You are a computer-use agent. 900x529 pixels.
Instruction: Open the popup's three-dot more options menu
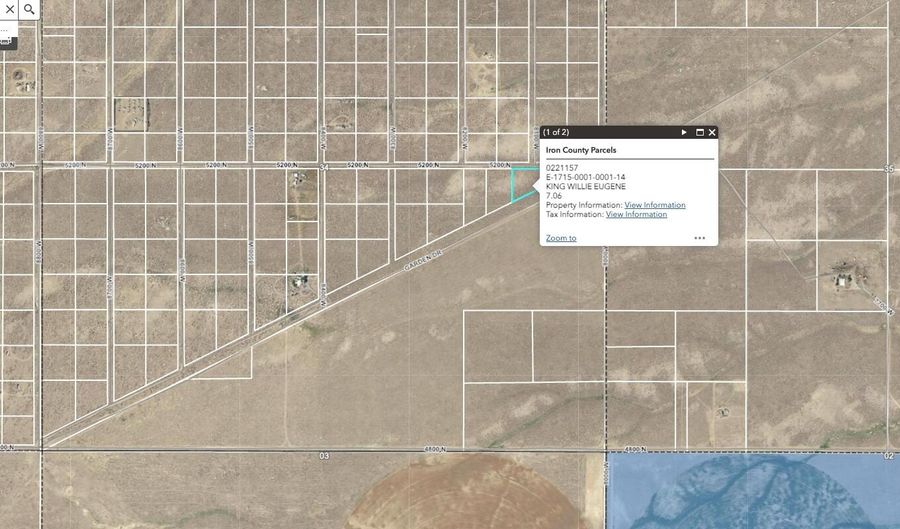pyautogui.click(x=699, y=238)
